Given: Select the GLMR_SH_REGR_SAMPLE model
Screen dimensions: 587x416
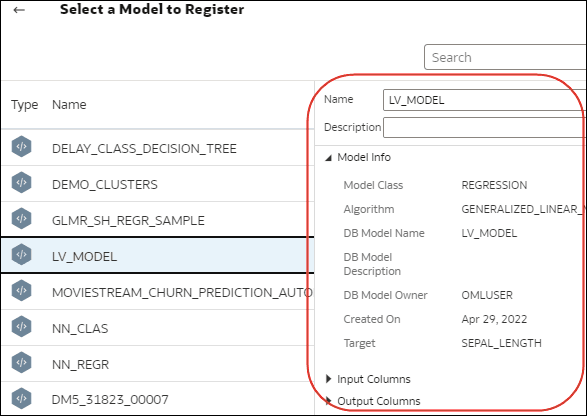Looking at the screenshot, I should click(x=158, y=220).
